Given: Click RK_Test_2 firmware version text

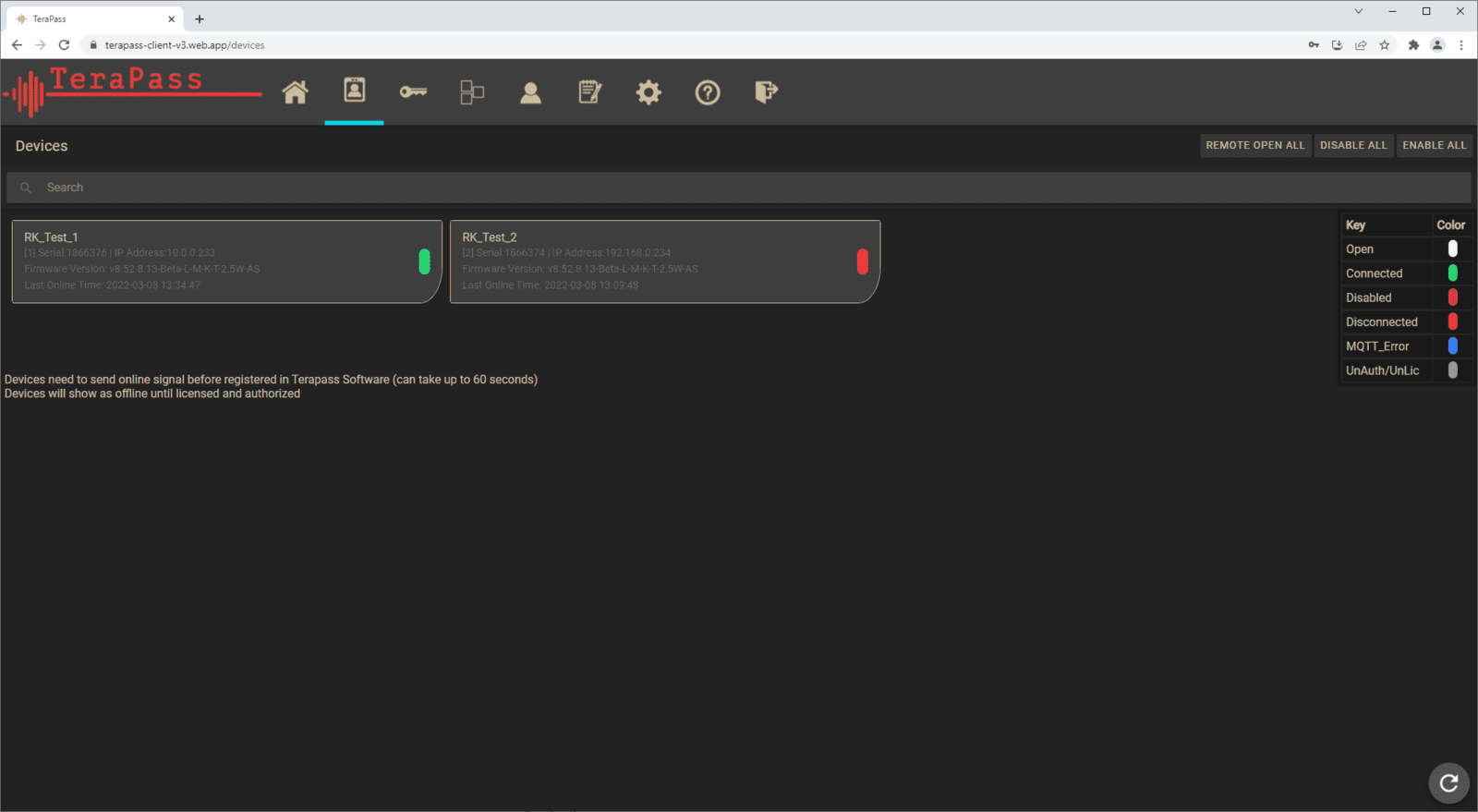Looking at the screenshot, I should click(x=580, y=269).
